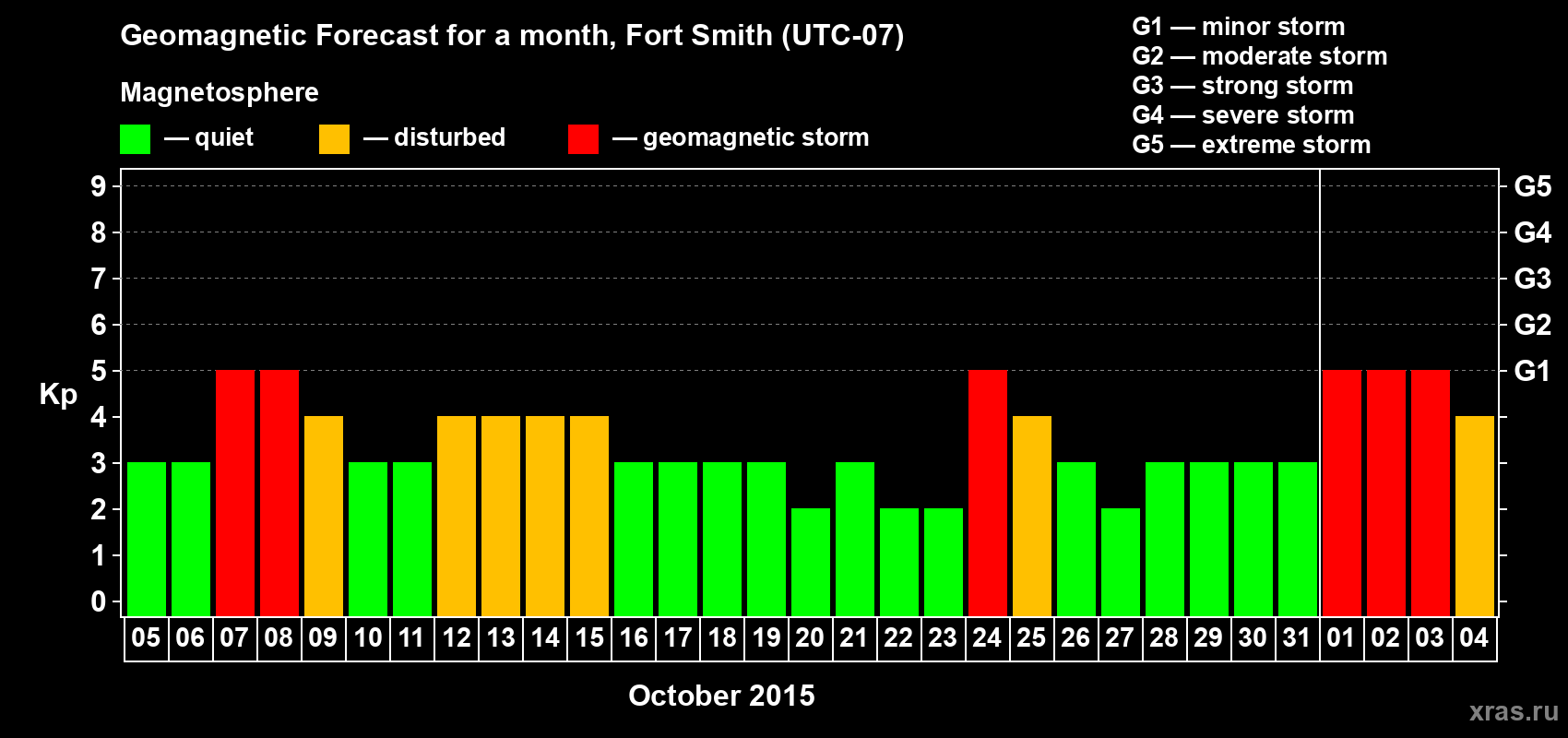1568x738 pixels.
Task: Click date label 10 on axis
Action: pyautogui.click(x=367, y=638)
